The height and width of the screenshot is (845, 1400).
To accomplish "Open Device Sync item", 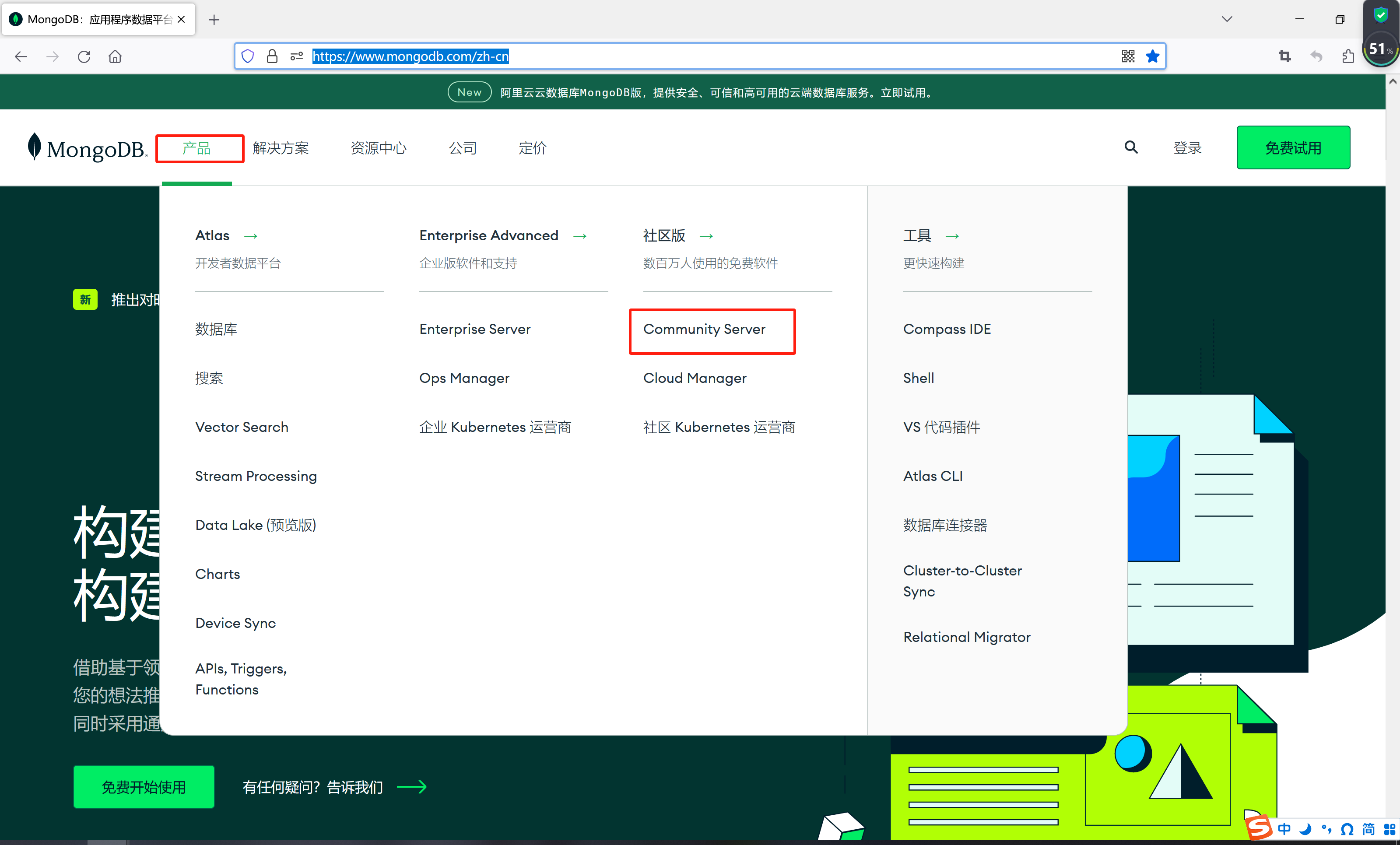I will (x=235, y=624).
